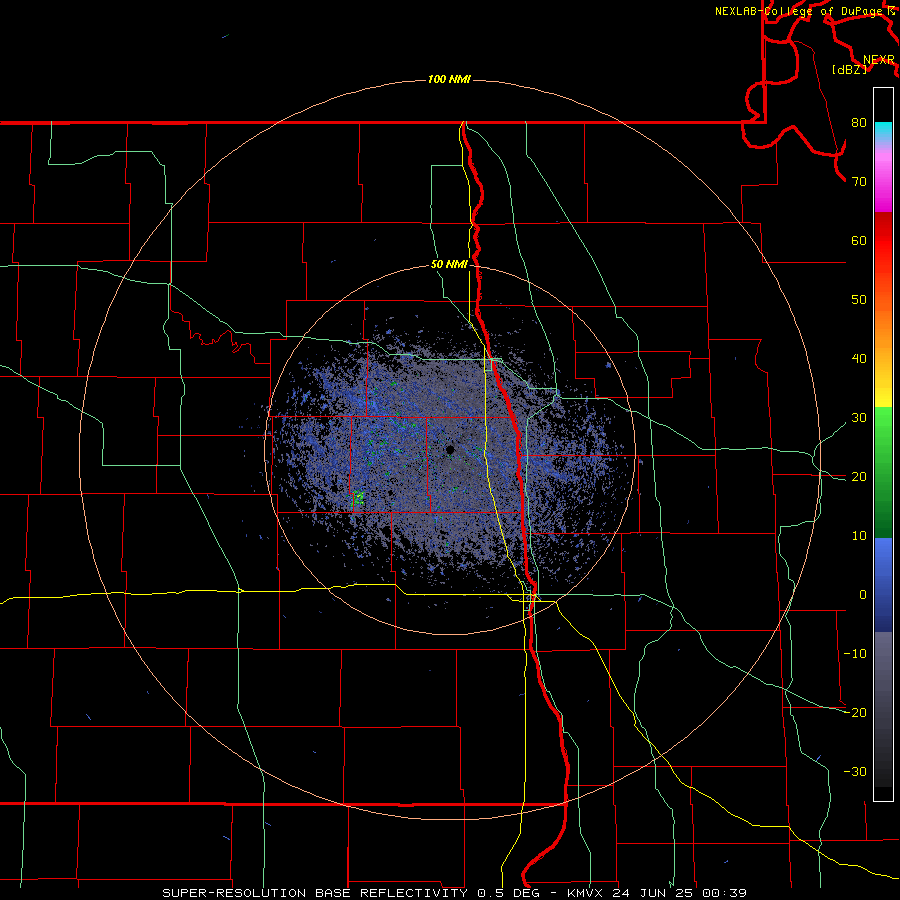Click the '100 NMI' range ring label
This screenshot has height=900, width=900.
coord(449,79)
